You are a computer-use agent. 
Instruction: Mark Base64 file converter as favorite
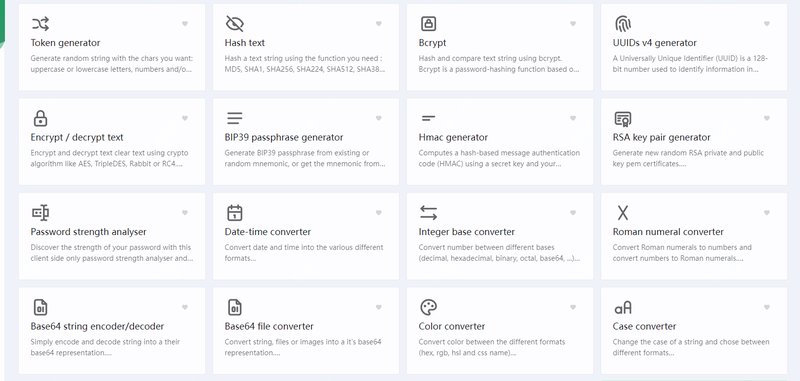click(x=379, y=307)
